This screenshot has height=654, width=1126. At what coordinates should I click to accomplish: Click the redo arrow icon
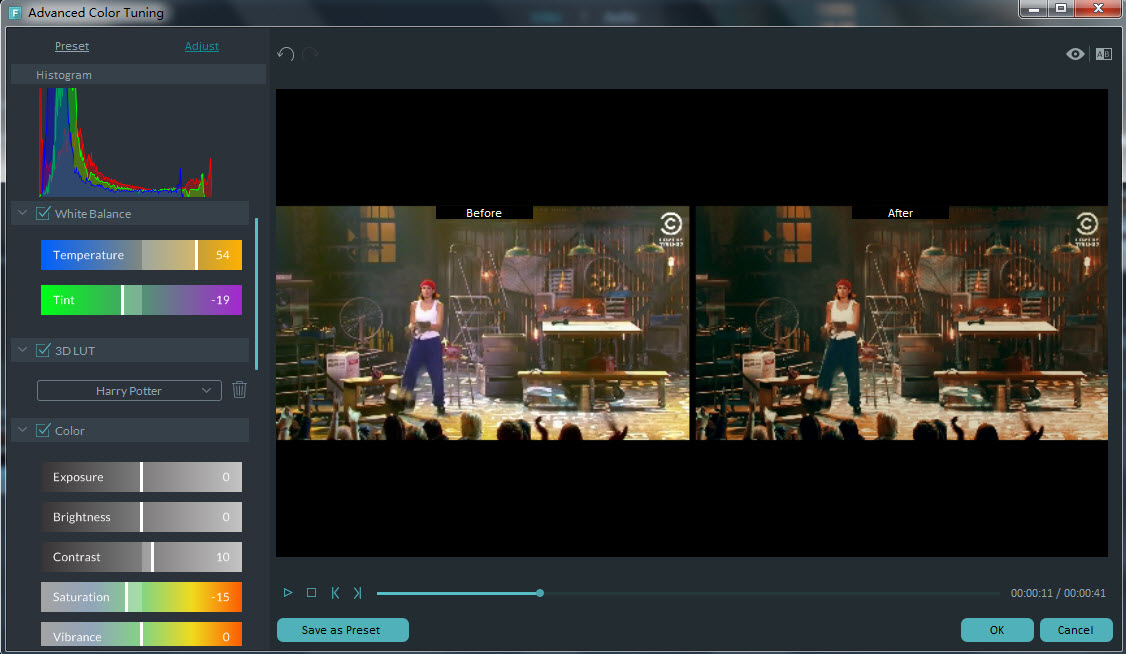(x=310, y=55)
